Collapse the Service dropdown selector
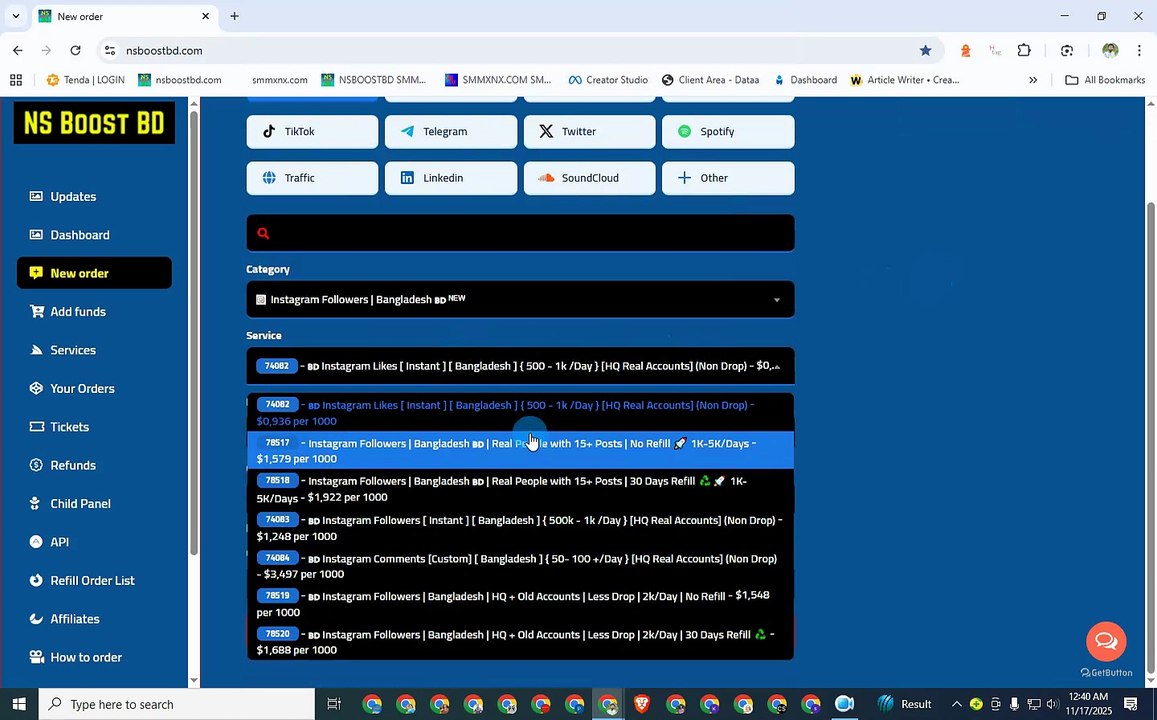This screenshot has width=1157, height=720. click(520, 366)
